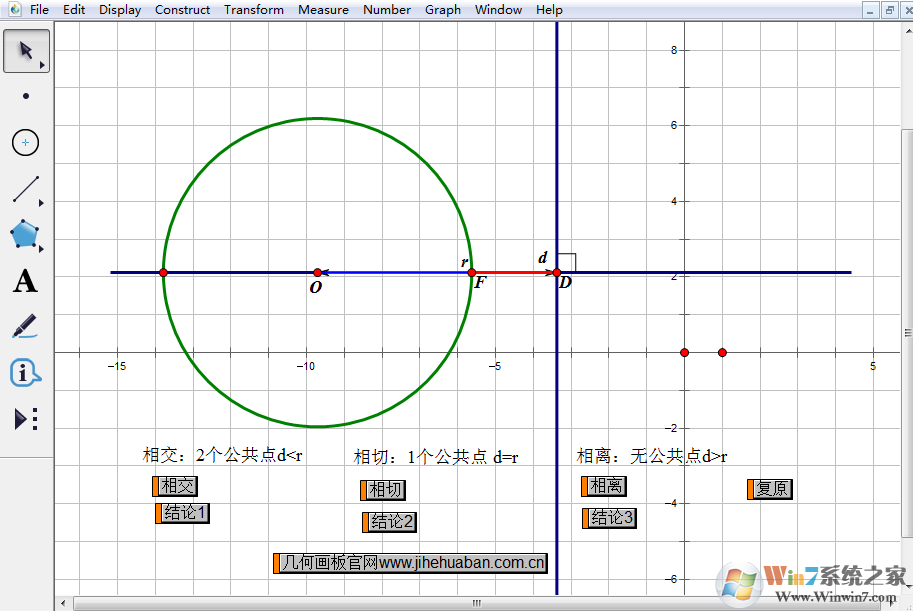Image resolution: width=913 pixels, height=611 pixels.
Task: Show 结论1 with its button
Action: click(x=185, y=513)
